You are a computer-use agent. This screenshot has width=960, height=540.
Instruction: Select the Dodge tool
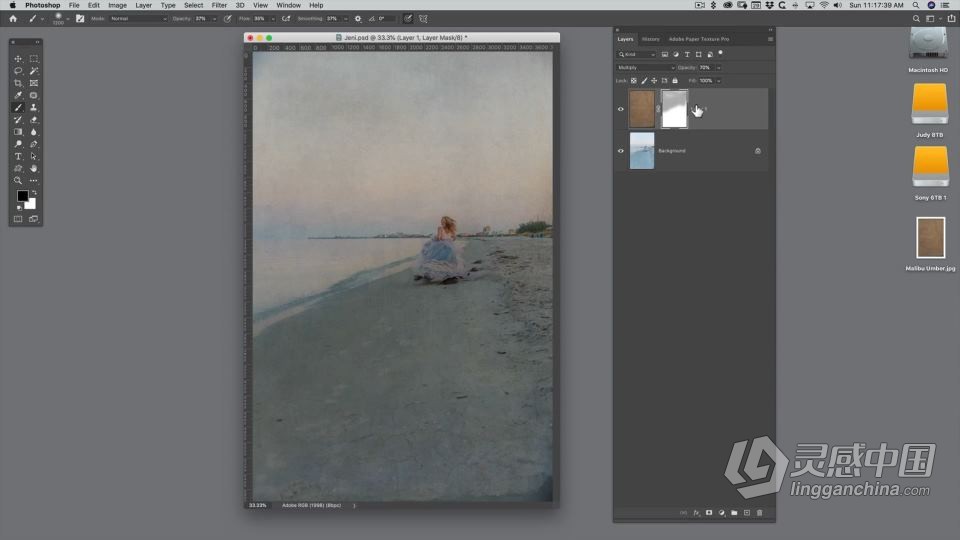pos(18,144)
